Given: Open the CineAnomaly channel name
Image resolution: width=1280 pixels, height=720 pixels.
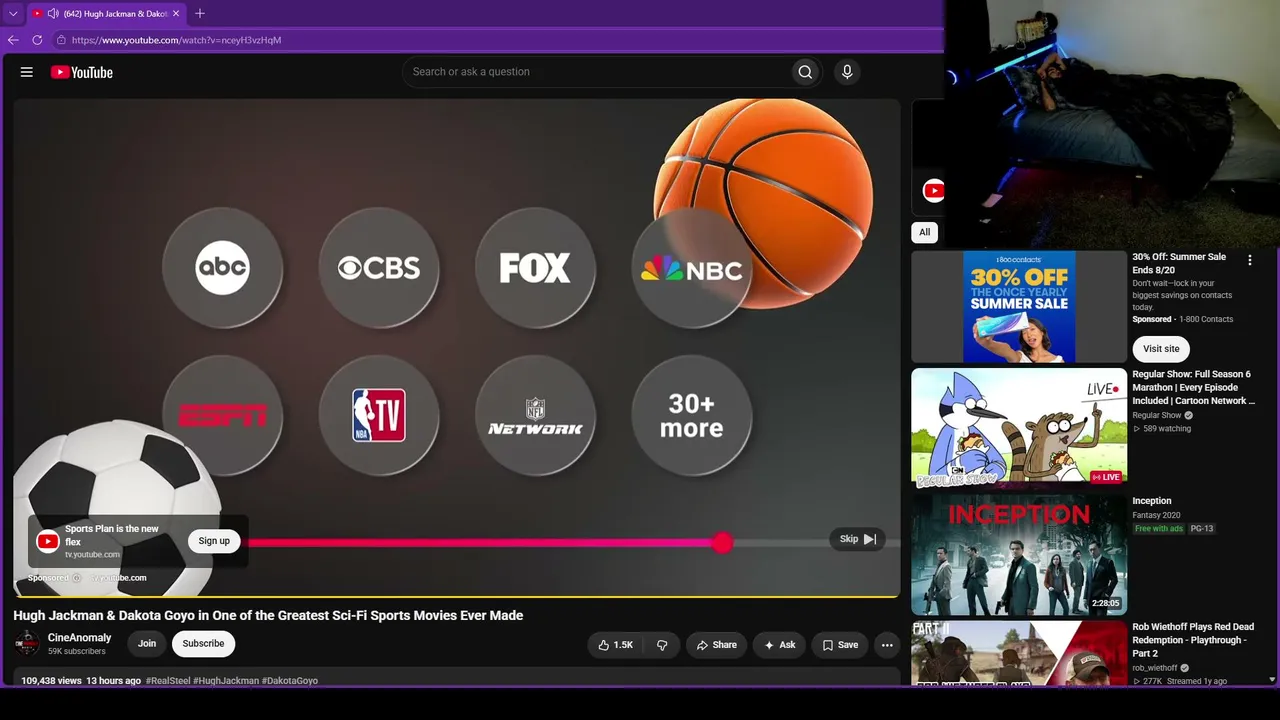Looking at the screenshot, I should point(80,638).
